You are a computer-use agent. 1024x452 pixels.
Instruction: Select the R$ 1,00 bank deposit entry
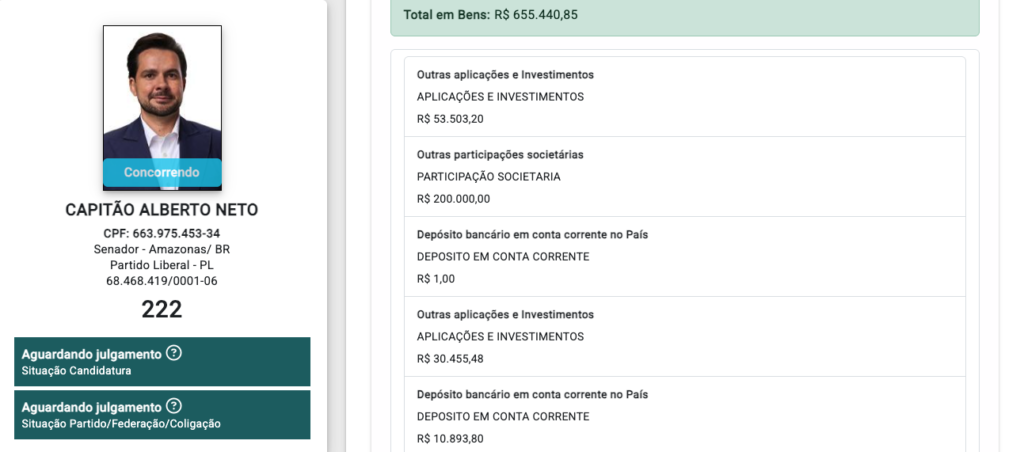[684, 257]
